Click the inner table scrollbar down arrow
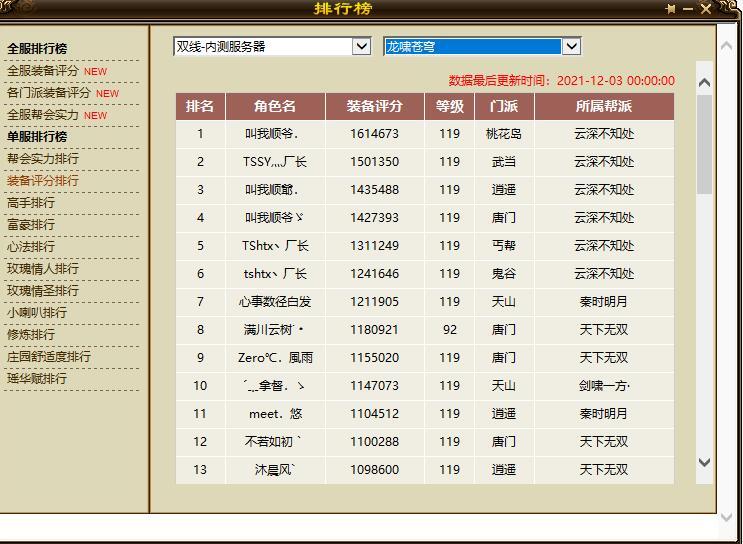 click(x=704, y=462)
